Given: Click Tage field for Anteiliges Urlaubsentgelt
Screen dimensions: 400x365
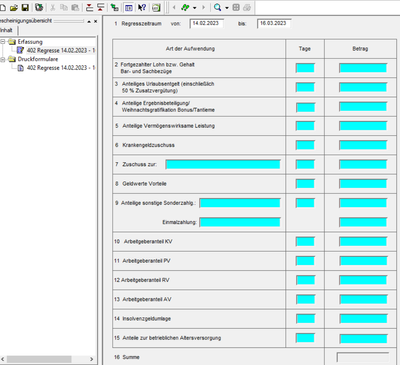Looking at the screenshot, I should coord(305,87).
